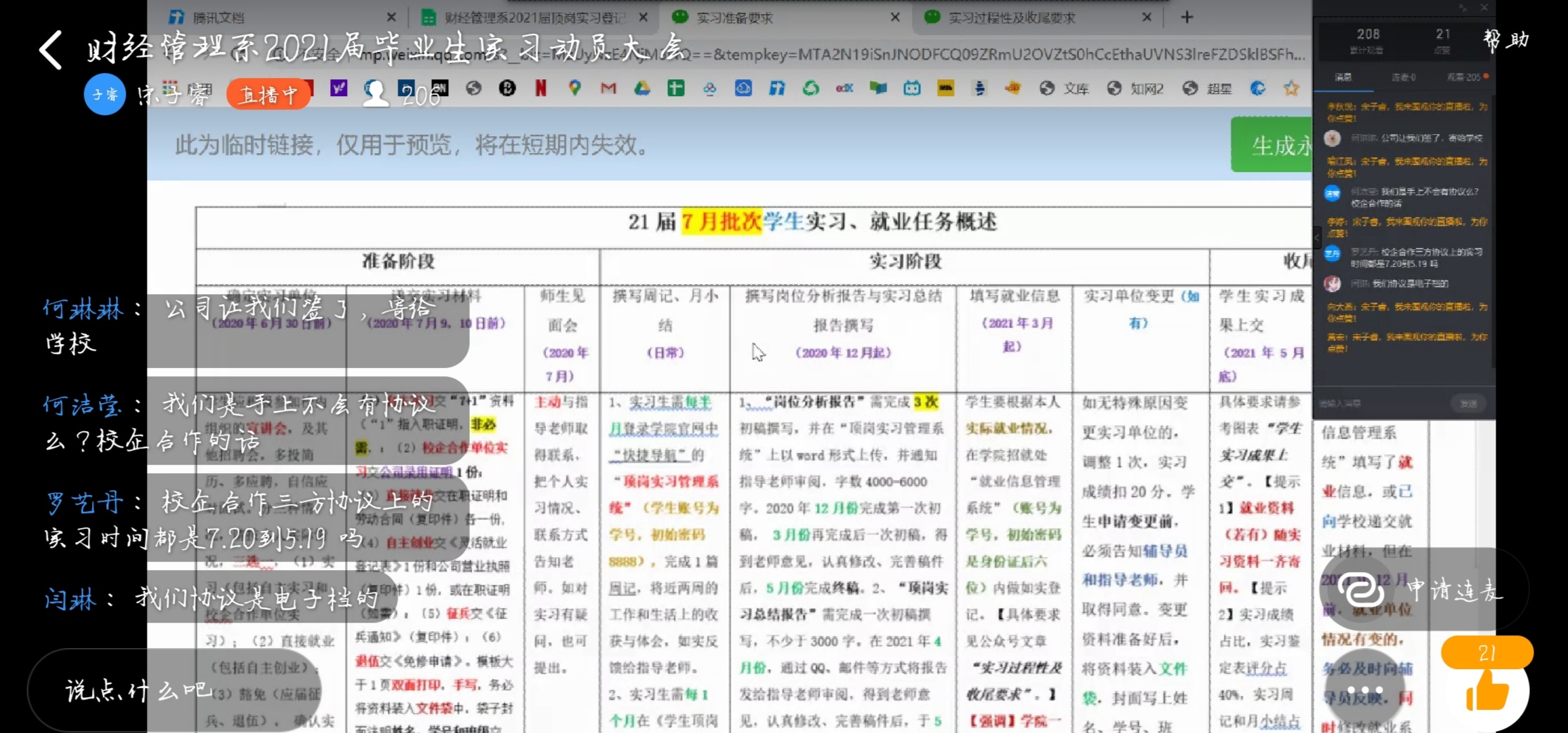This screenshot has width=1568, height=733.
Task: Click the 208 累计观看 counter
Action: coord(1367,41)
